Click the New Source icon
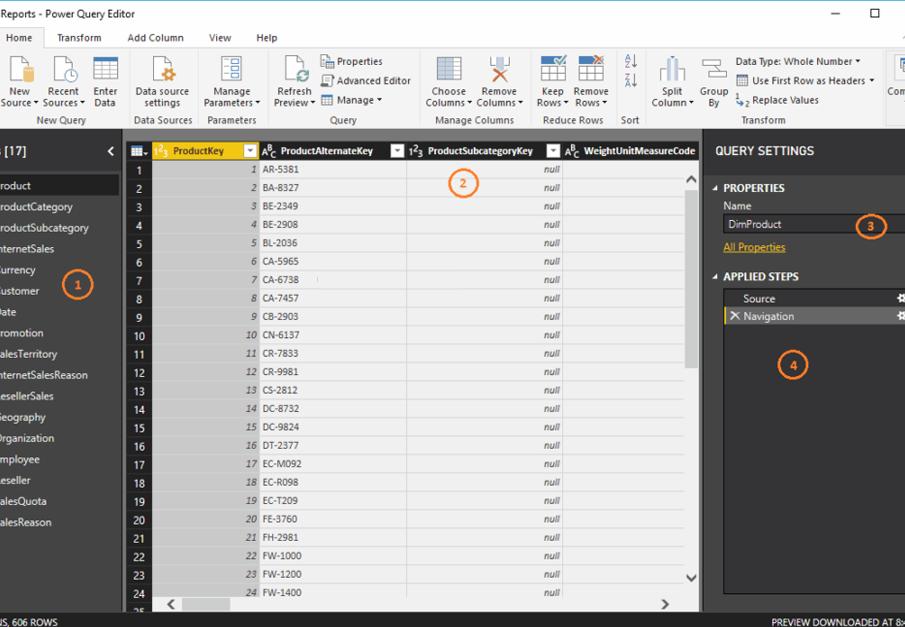The width and height of the screenshot is (905, 627). [x=21, y=70]
